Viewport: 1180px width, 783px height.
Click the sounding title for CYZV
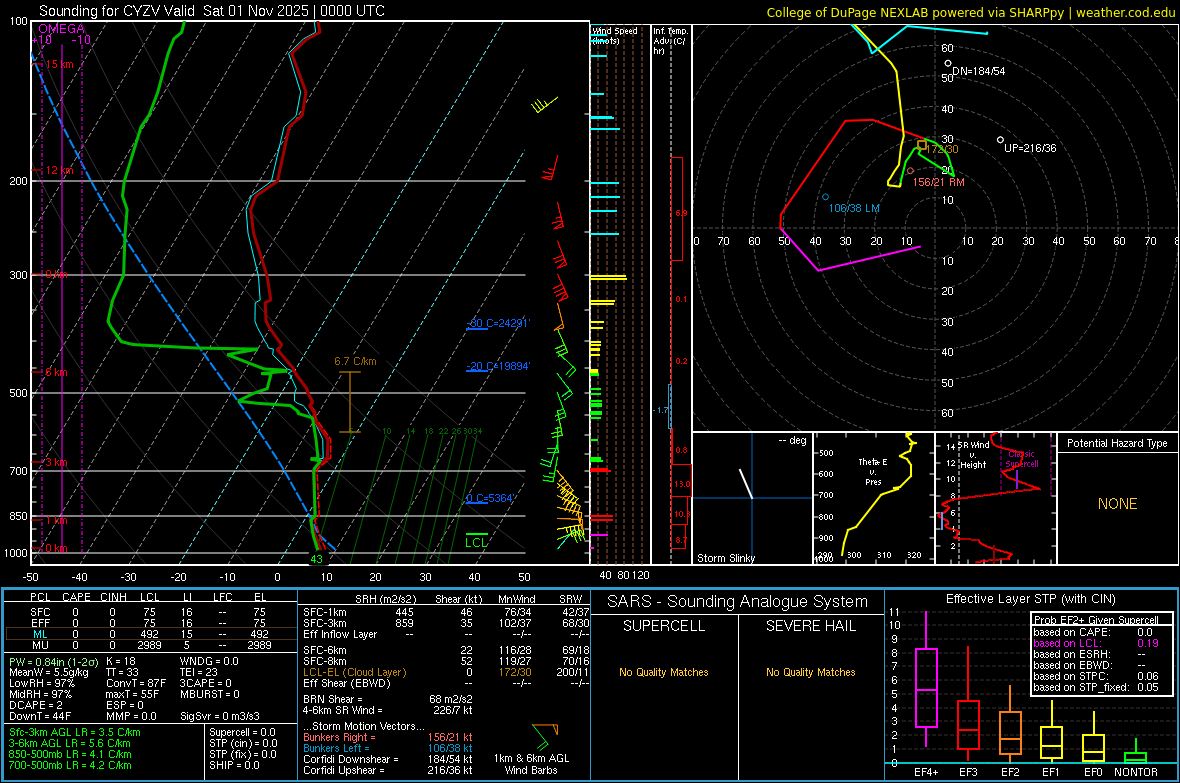(211, 11)
